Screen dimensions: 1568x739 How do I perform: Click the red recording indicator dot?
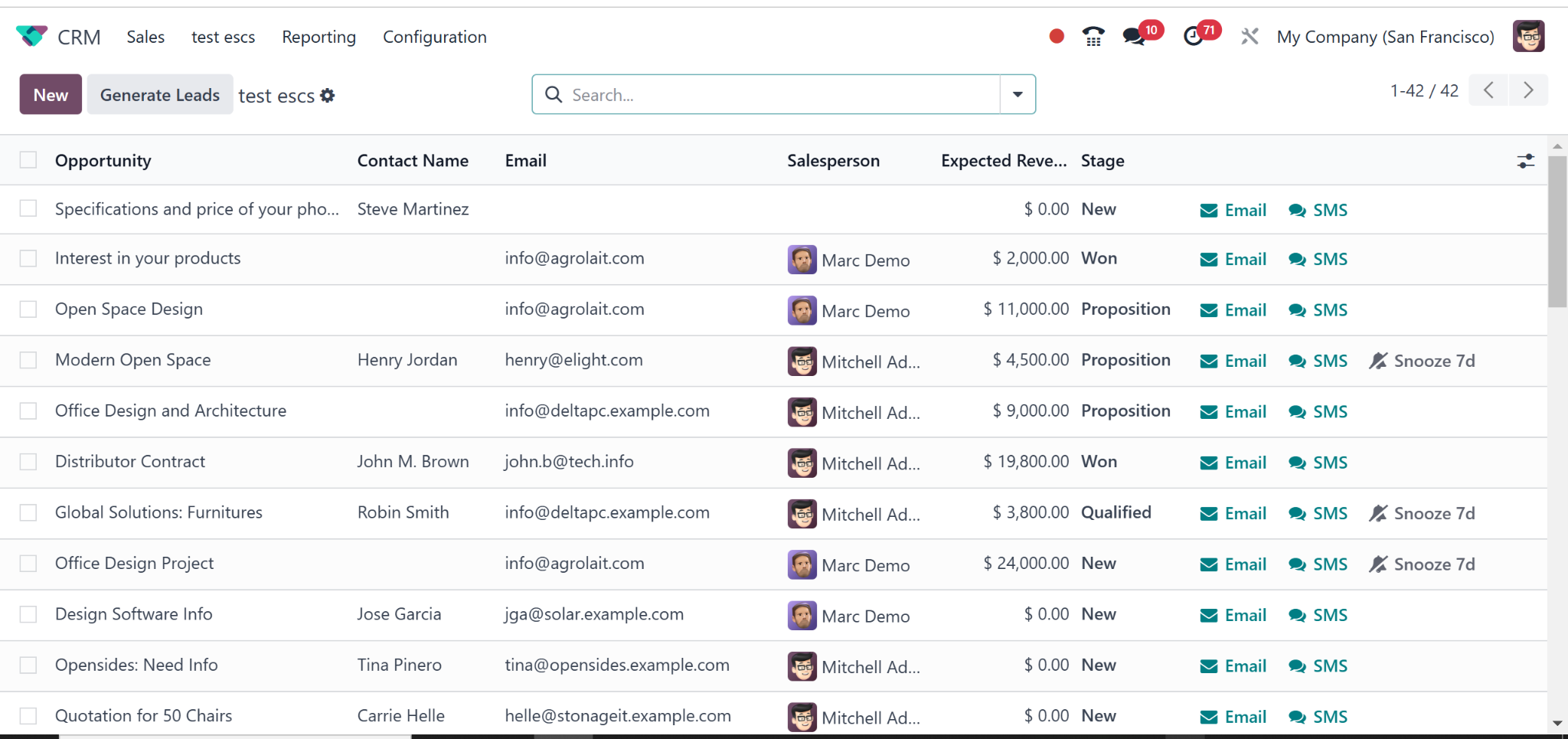point(1057,36)
